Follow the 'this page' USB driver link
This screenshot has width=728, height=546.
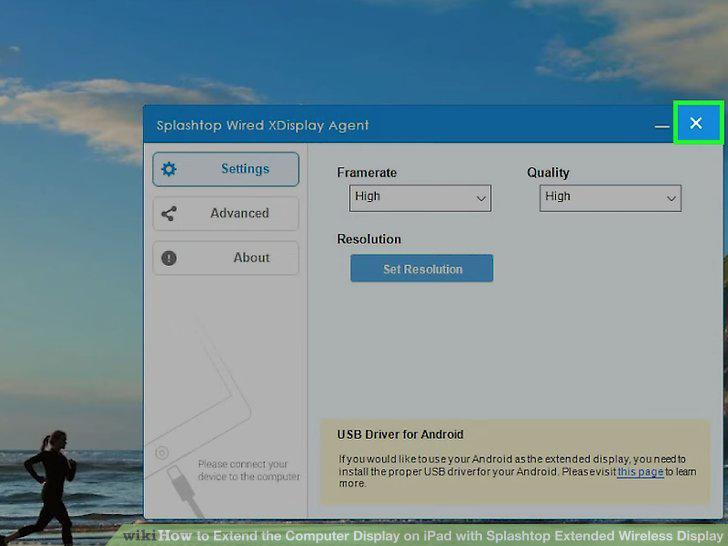click(640, 472)
